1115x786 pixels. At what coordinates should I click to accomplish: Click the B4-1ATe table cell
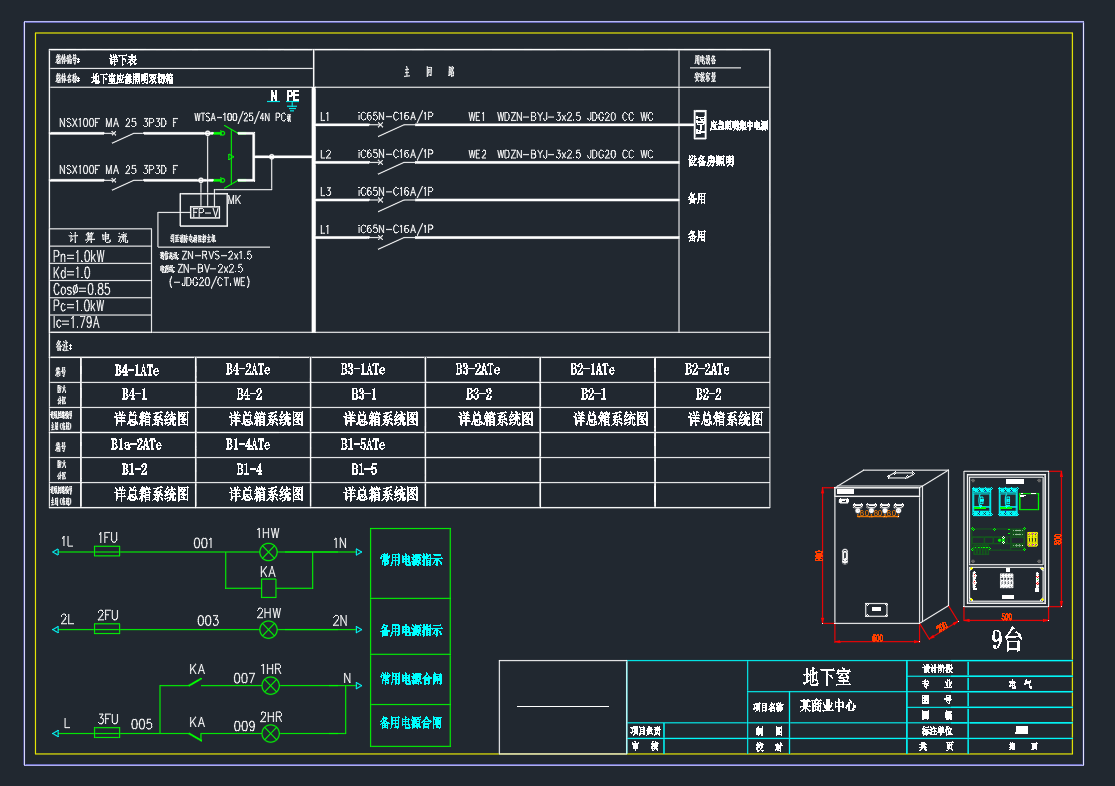pyautogui.click(x=136, y=370)
